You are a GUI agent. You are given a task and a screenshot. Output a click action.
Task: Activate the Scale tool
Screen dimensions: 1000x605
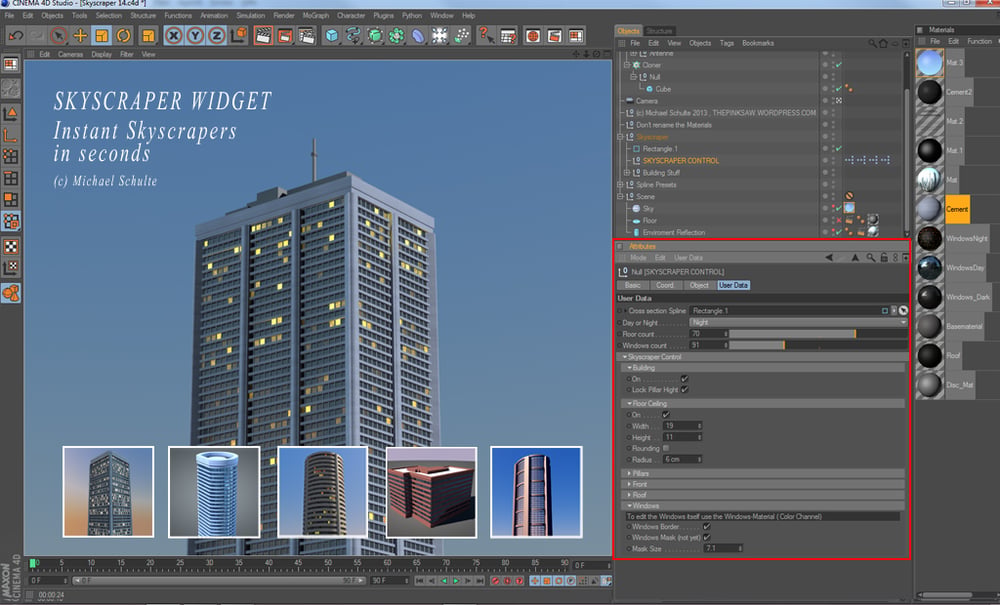coord(101,36)
